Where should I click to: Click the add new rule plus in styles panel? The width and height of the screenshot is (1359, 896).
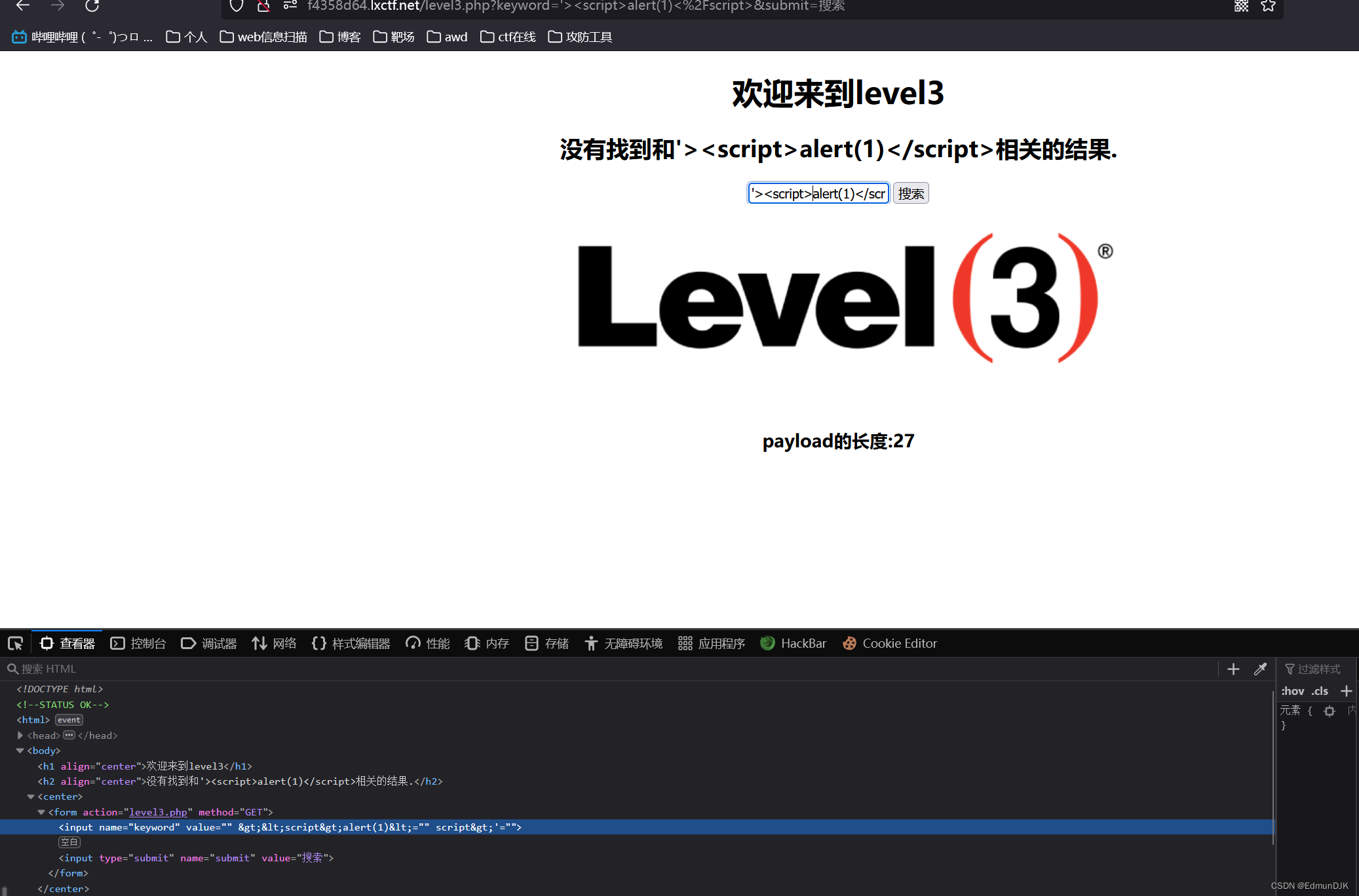[1347, 691]
